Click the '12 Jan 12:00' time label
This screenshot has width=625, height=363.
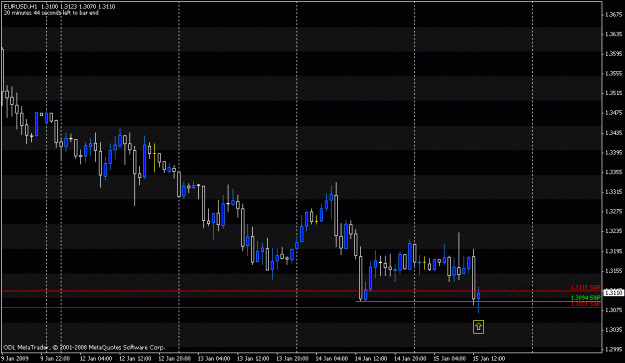pos(135,359)
